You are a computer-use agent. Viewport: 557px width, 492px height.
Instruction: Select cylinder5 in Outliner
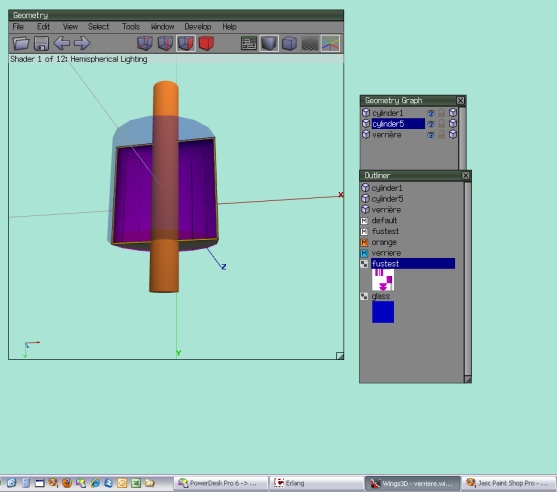coord(387,199)
